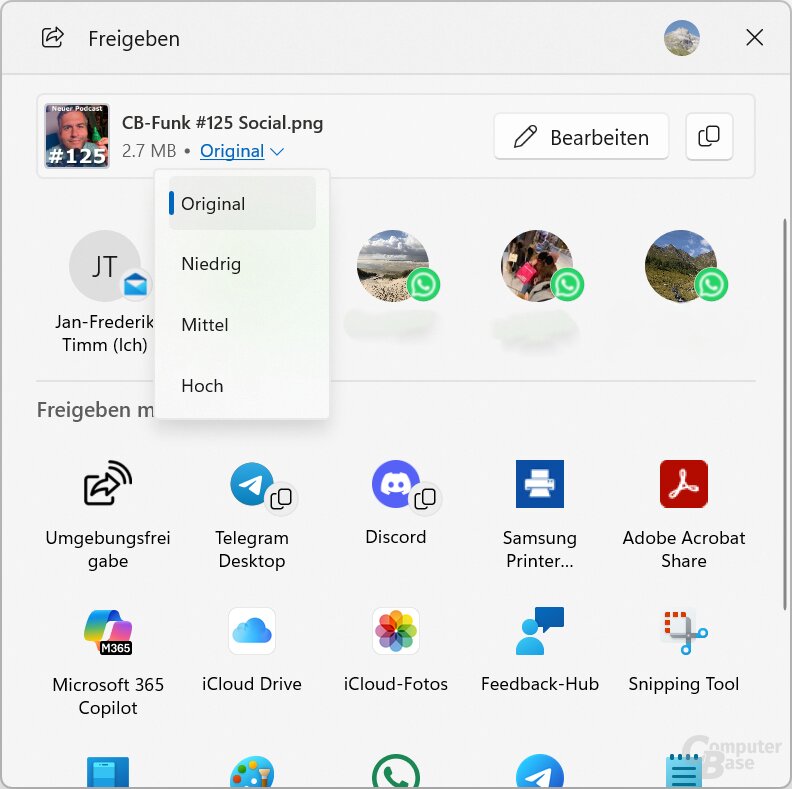Open the partially visible blue phone-link icon at bottom
This screenshot has width=792, height=789.
point(108,772)
